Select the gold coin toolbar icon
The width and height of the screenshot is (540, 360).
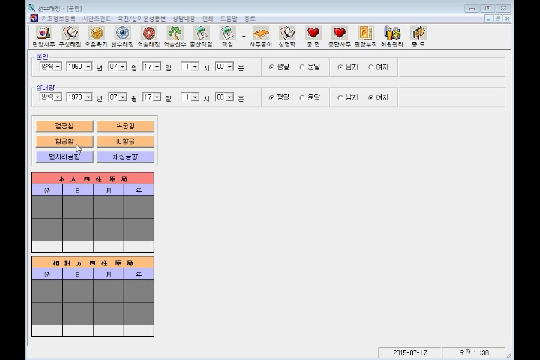tap(96, 36)
